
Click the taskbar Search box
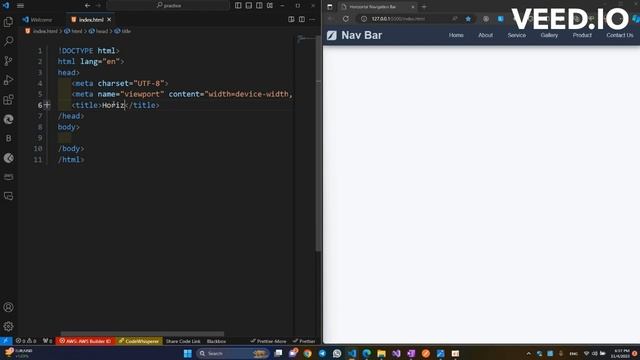point(232,353)
